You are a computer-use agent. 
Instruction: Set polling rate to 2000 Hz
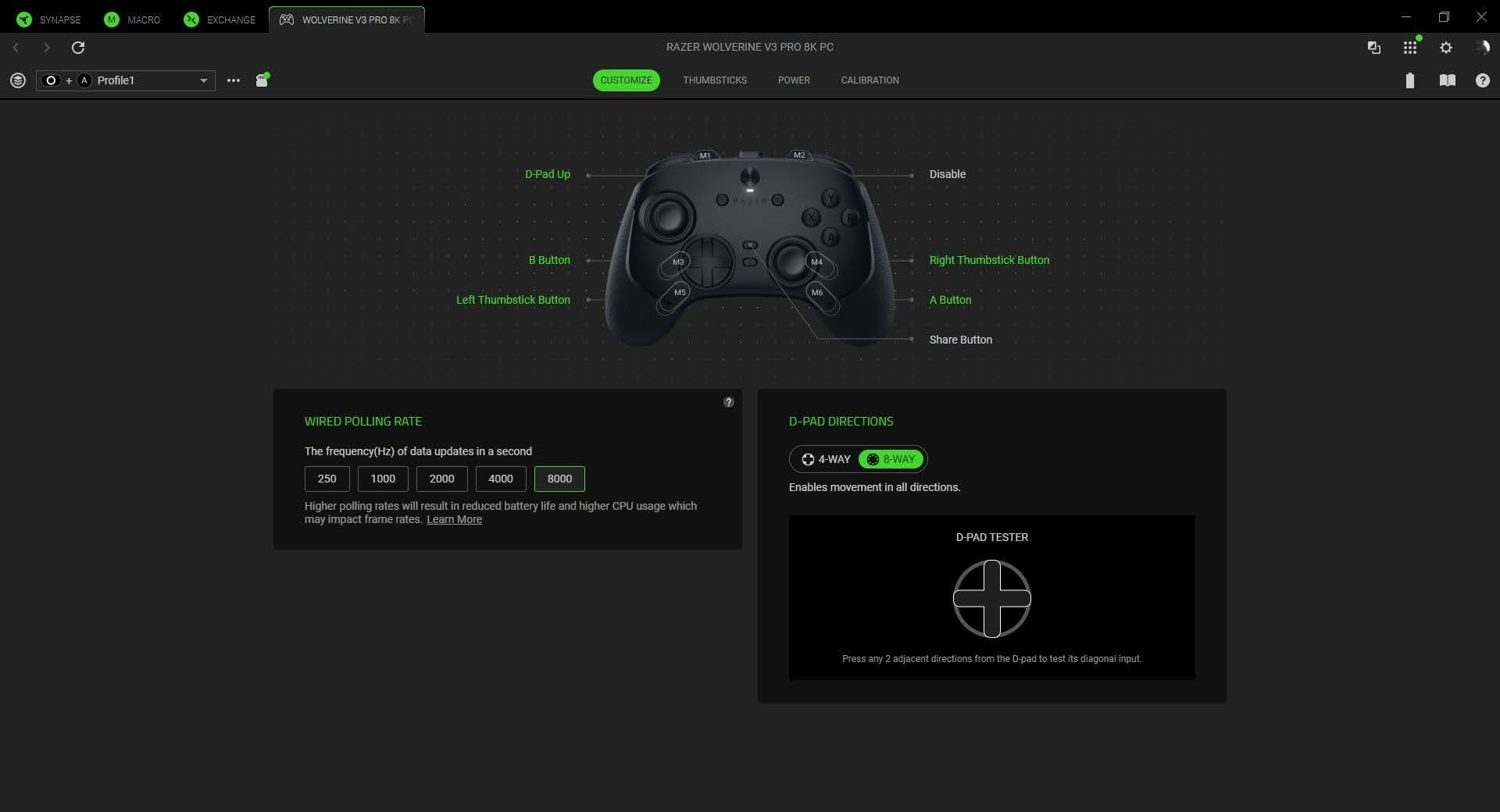click(x=441, y=479)
